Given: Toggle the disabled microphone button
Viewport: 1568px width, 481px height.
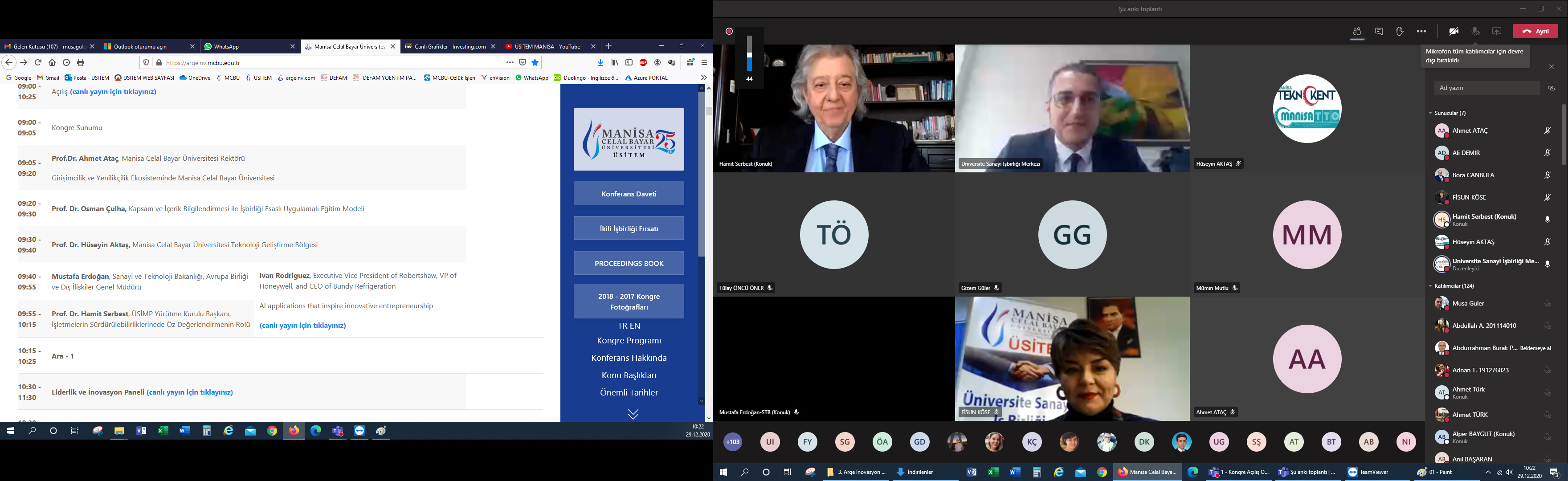Looking at the screenshot, I should [1475, 32].
